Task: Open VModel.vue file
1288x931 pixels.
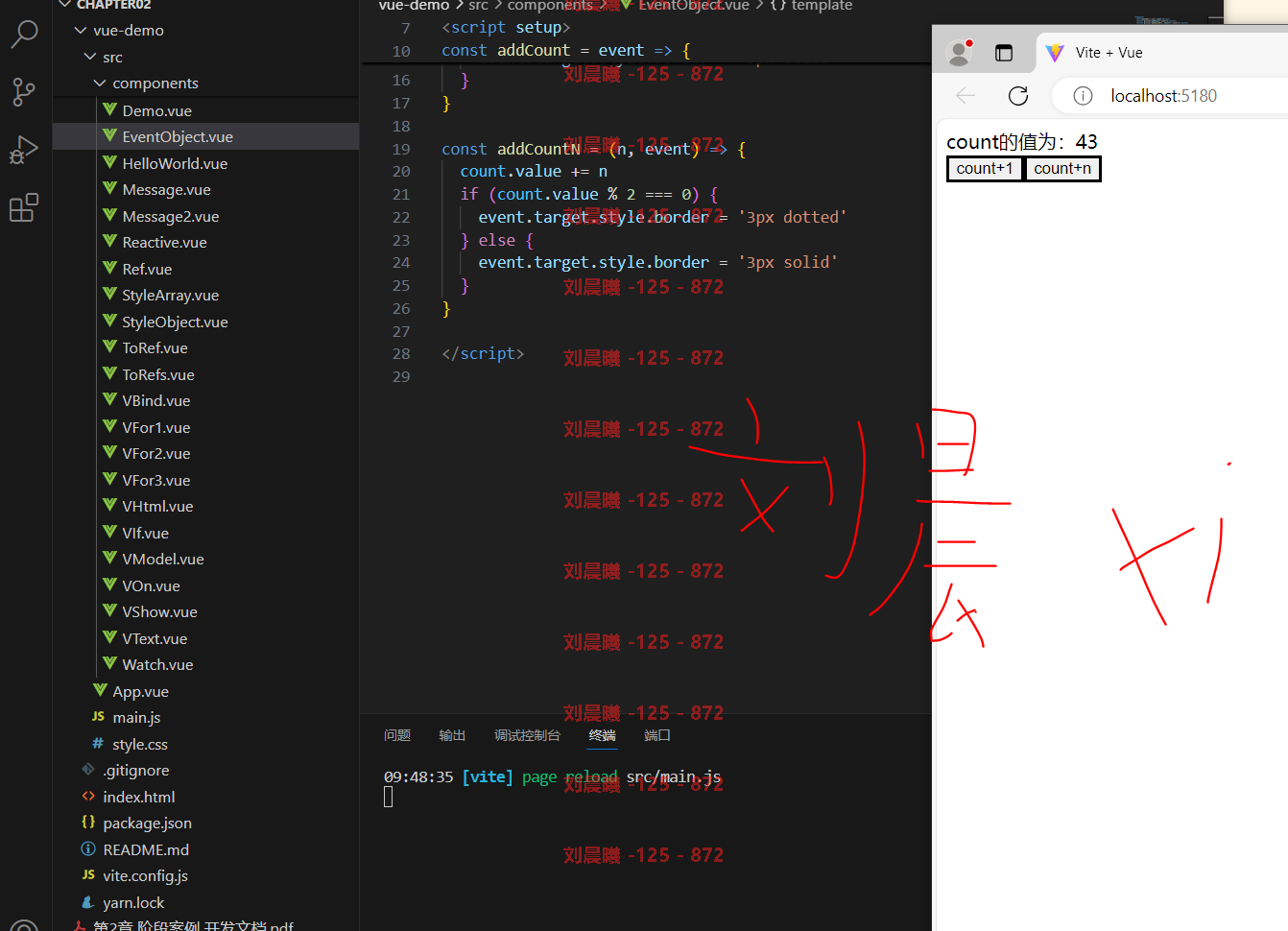Action: pyautogui.click(x=163, y=560)
